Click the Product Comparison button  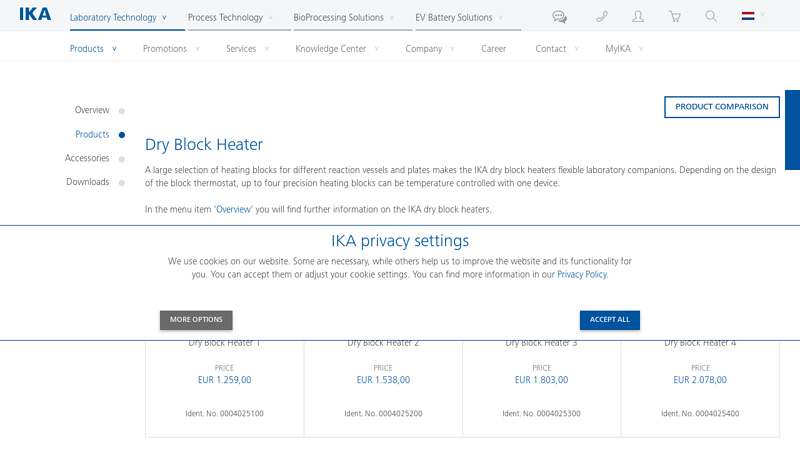(x=721, y=107)
